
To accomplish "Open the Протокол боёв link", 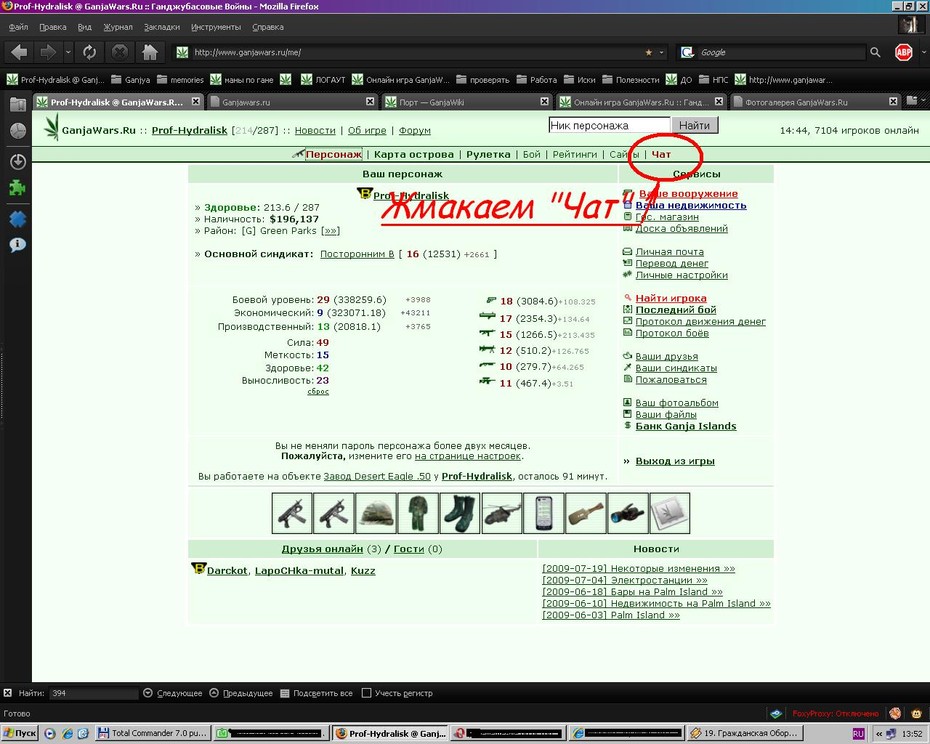I will pos(672,333).
